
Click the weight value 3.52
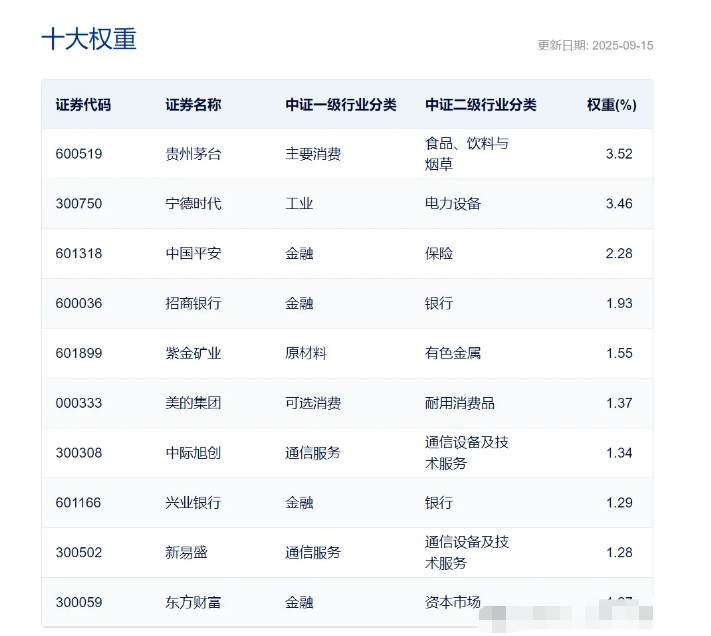(619, 154)
